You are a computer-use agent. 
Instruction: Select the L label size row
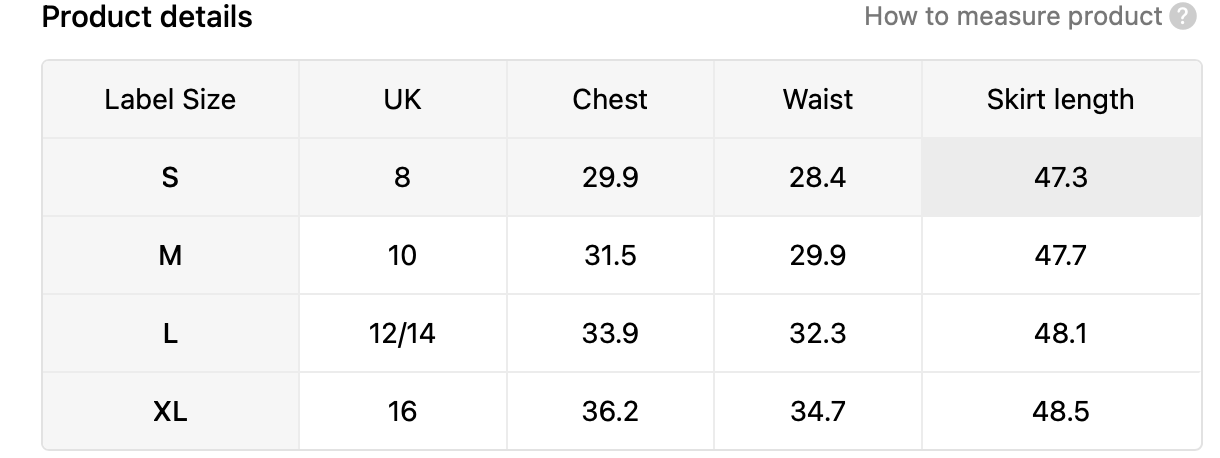pyautogui.click(x=170, y=333)
